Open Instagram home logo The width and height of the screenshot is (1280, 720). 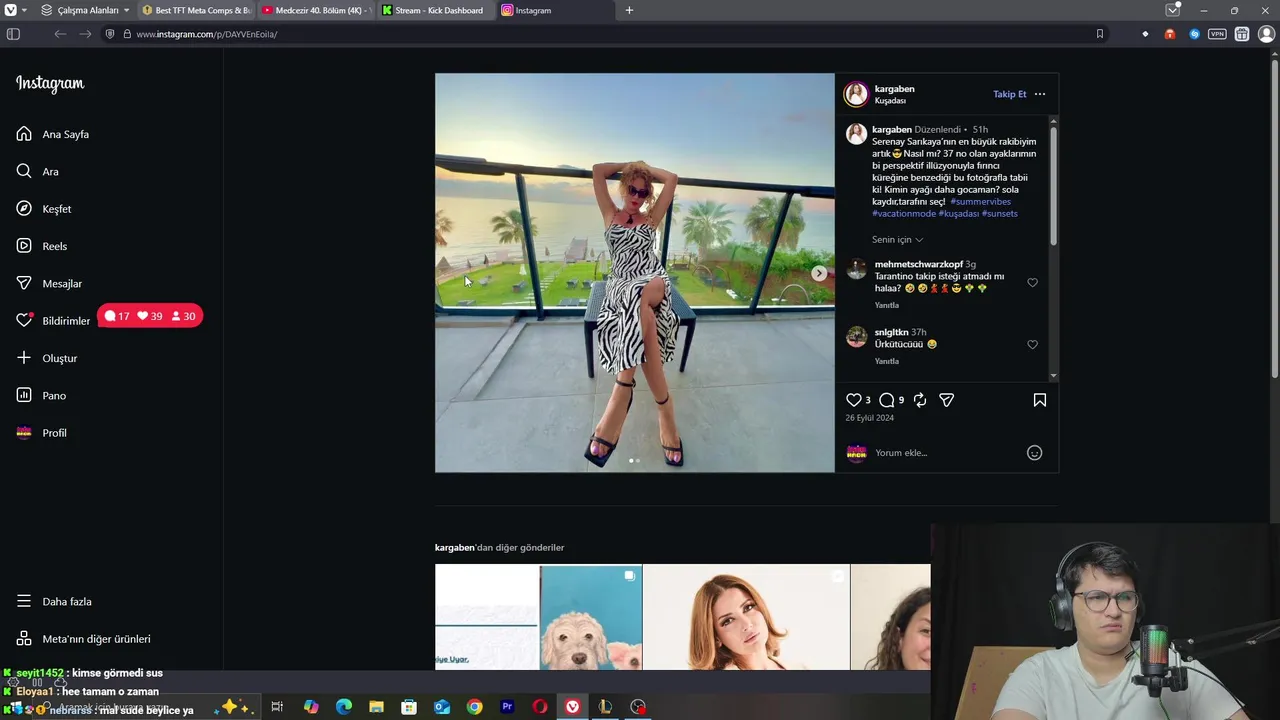coord(50,84)
